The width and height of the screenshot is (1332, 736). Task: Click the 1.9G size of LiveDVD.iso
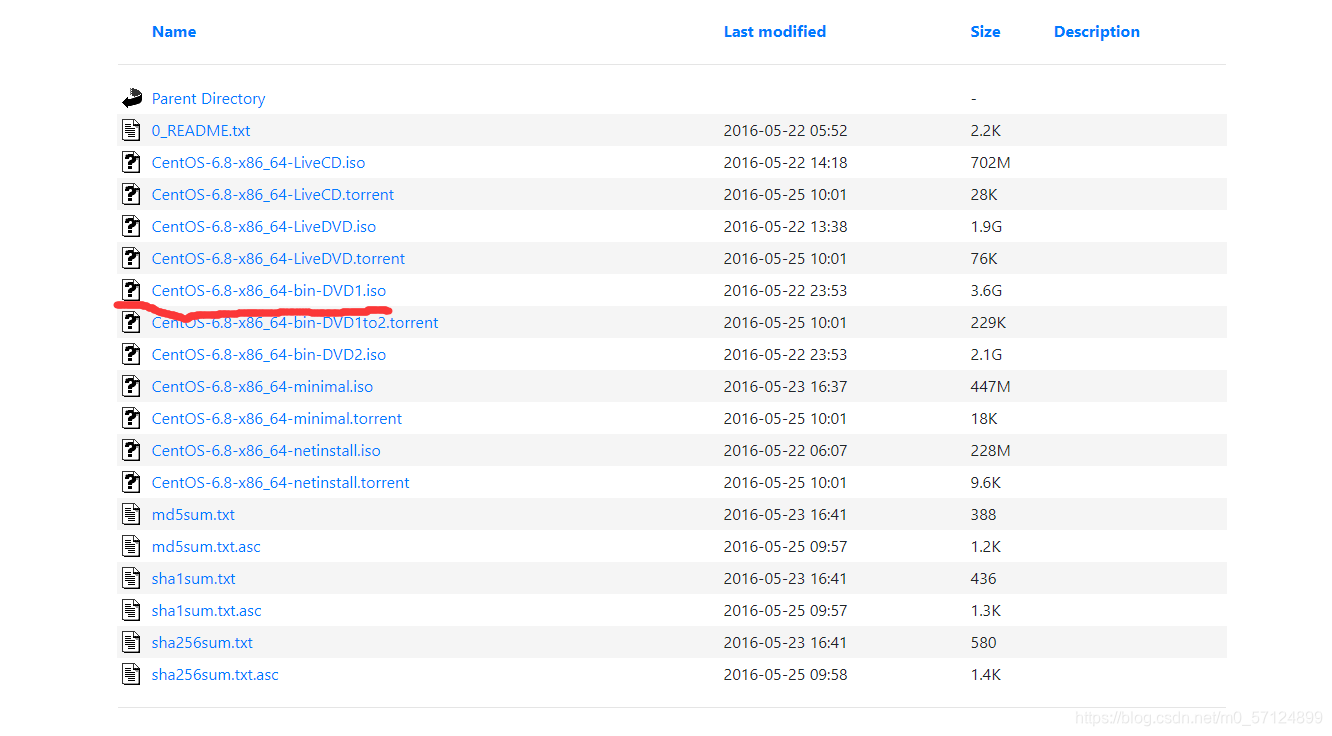[986, 227]
